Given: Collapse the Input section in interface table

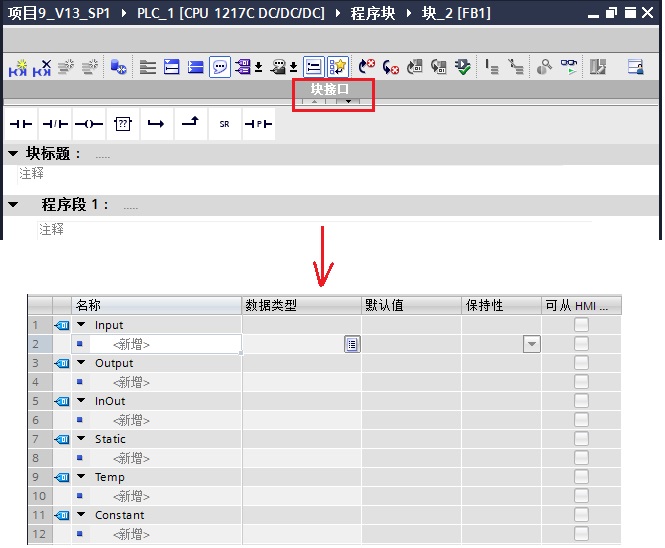Looking at the screenshot, I should coord(81,325).
